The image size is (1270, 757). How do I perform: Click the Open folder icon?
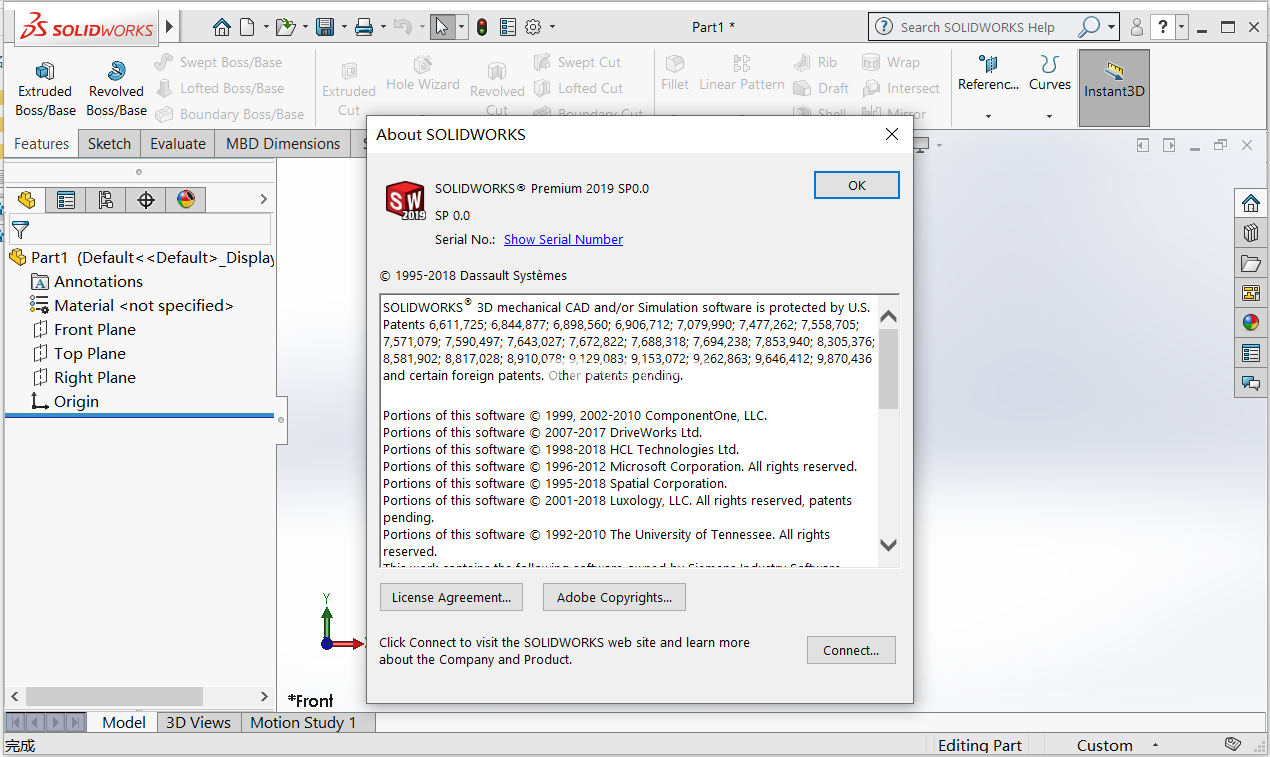(286, 27)
